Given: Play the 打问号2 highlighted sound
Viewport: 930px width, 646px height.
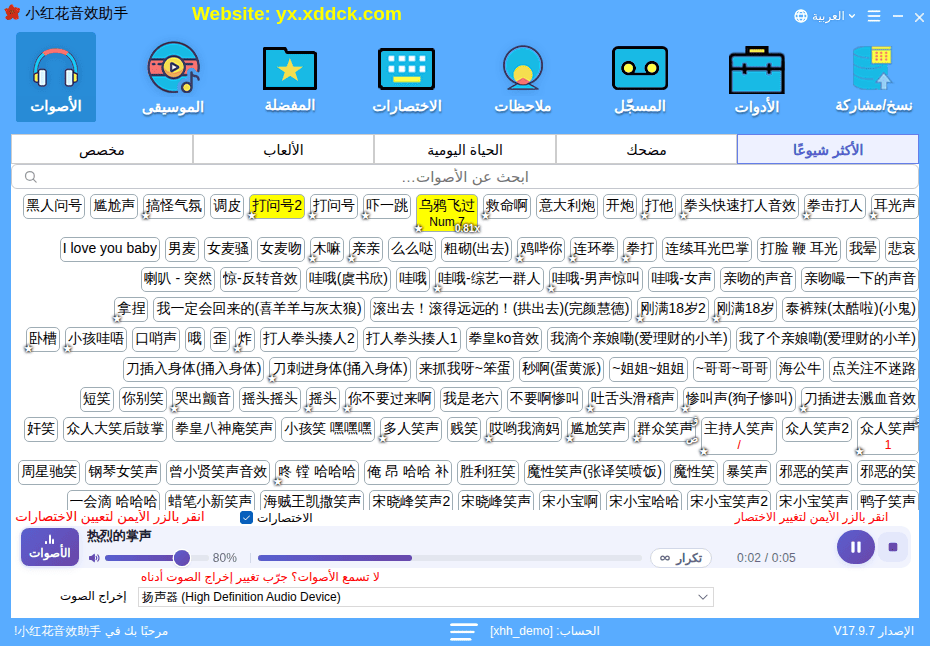Looking at the screenshot, I should tap(277, 206).
